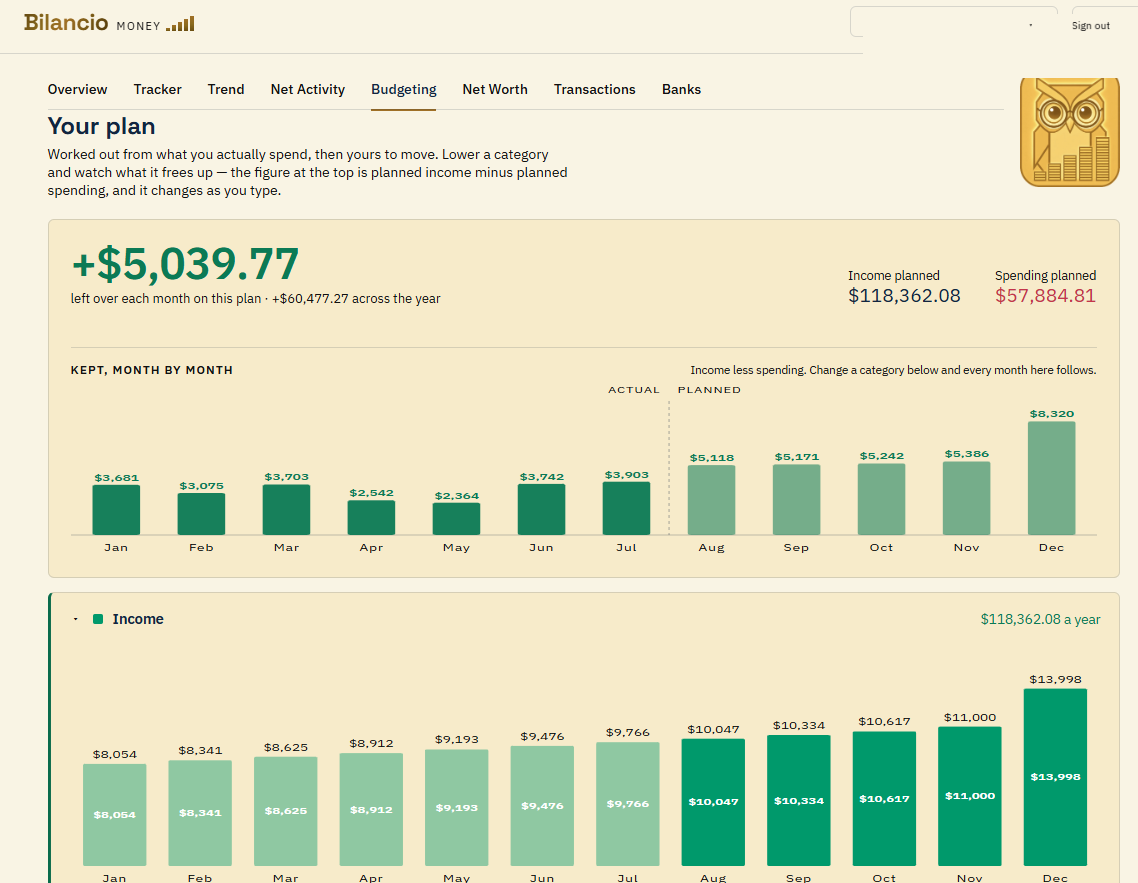Select the May kept bar $2,364
Image resolution: width=1138 pixels, height=883 pixels.
tap(456, 519)
